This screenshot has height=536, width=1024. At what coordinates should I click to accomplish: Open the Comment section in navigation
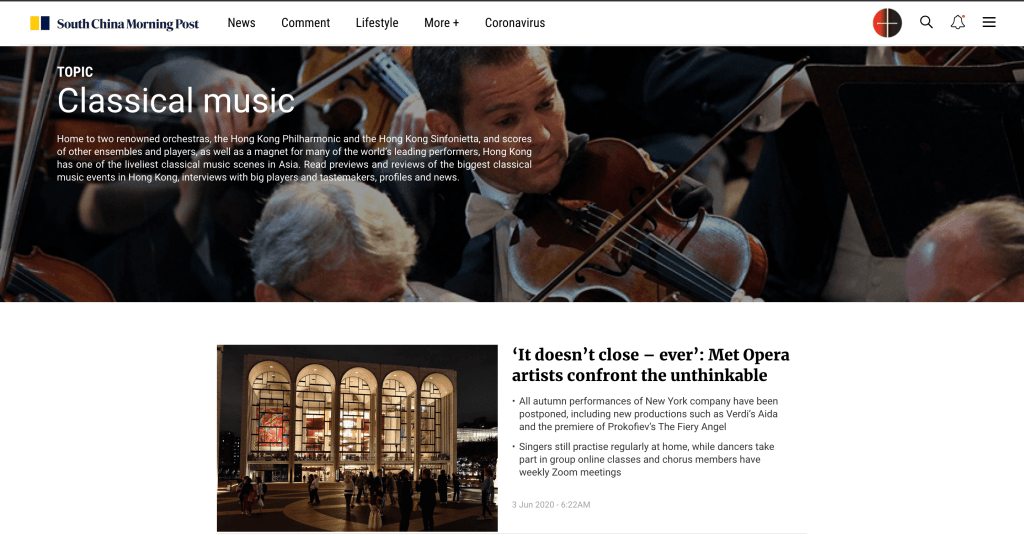coord(305,23)
